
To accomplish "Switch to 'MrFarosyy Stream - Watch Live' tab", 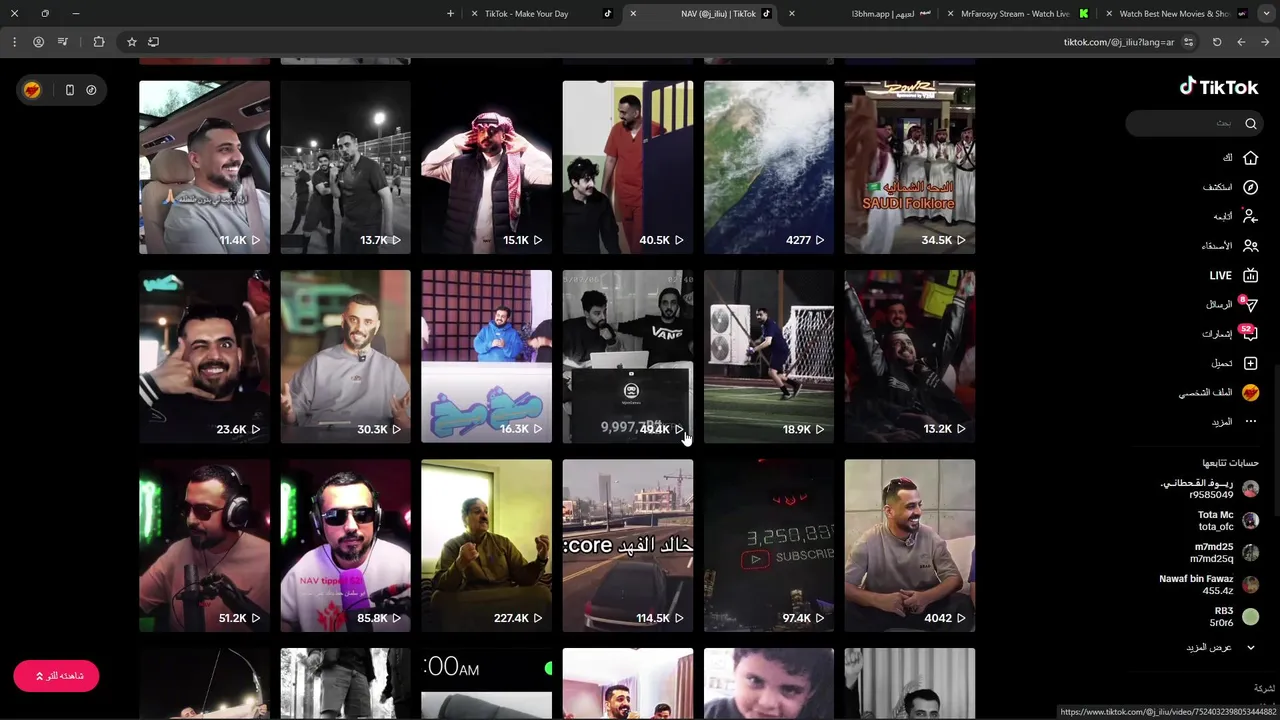I will pos(1019,14).
